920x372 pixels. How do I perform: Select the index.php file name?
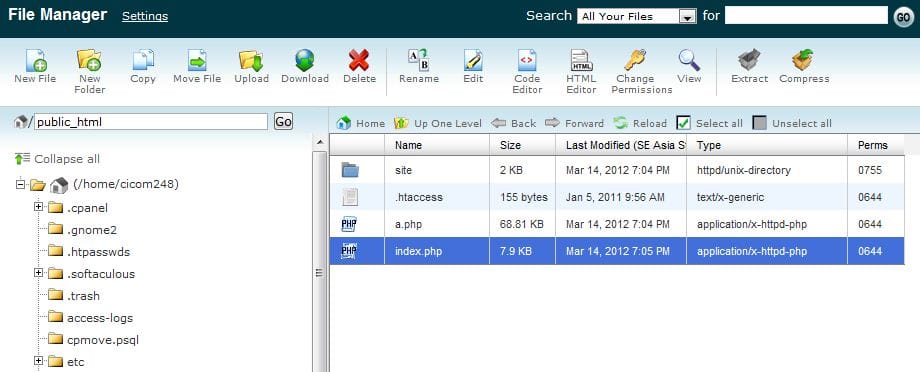(418, 251)
